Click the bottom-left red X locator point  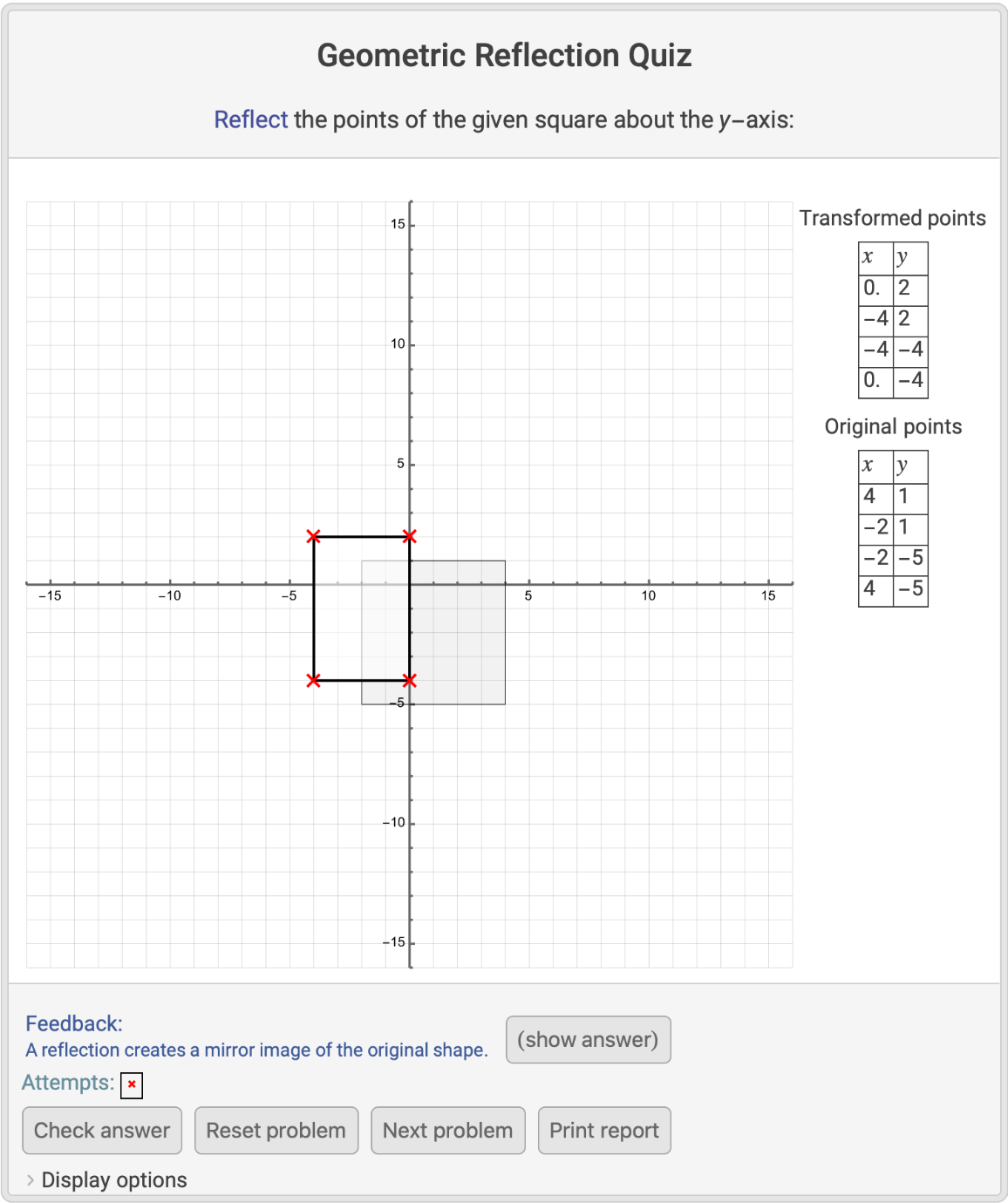point(314,680)
